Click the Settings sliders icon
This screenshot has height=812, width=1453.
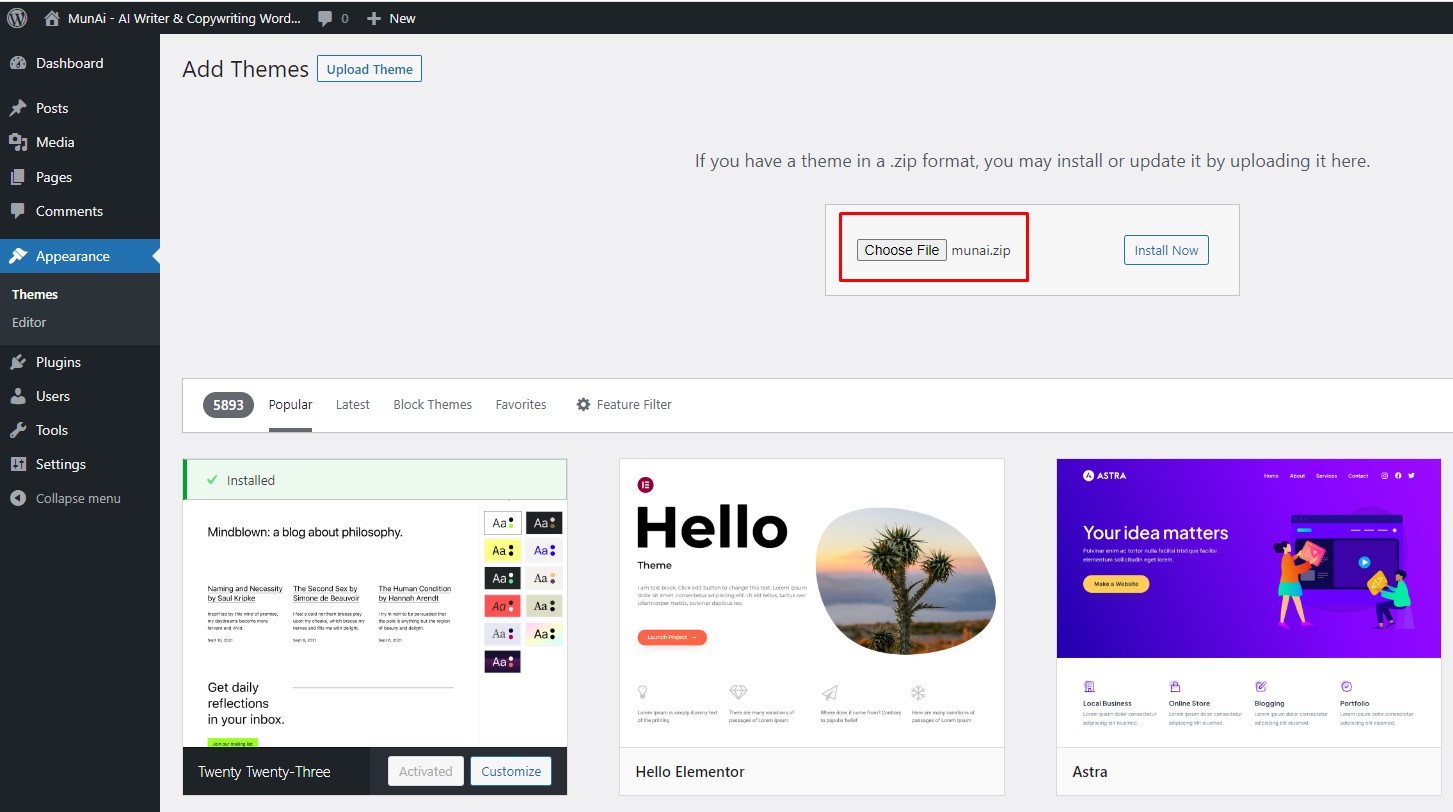[18, 464]
